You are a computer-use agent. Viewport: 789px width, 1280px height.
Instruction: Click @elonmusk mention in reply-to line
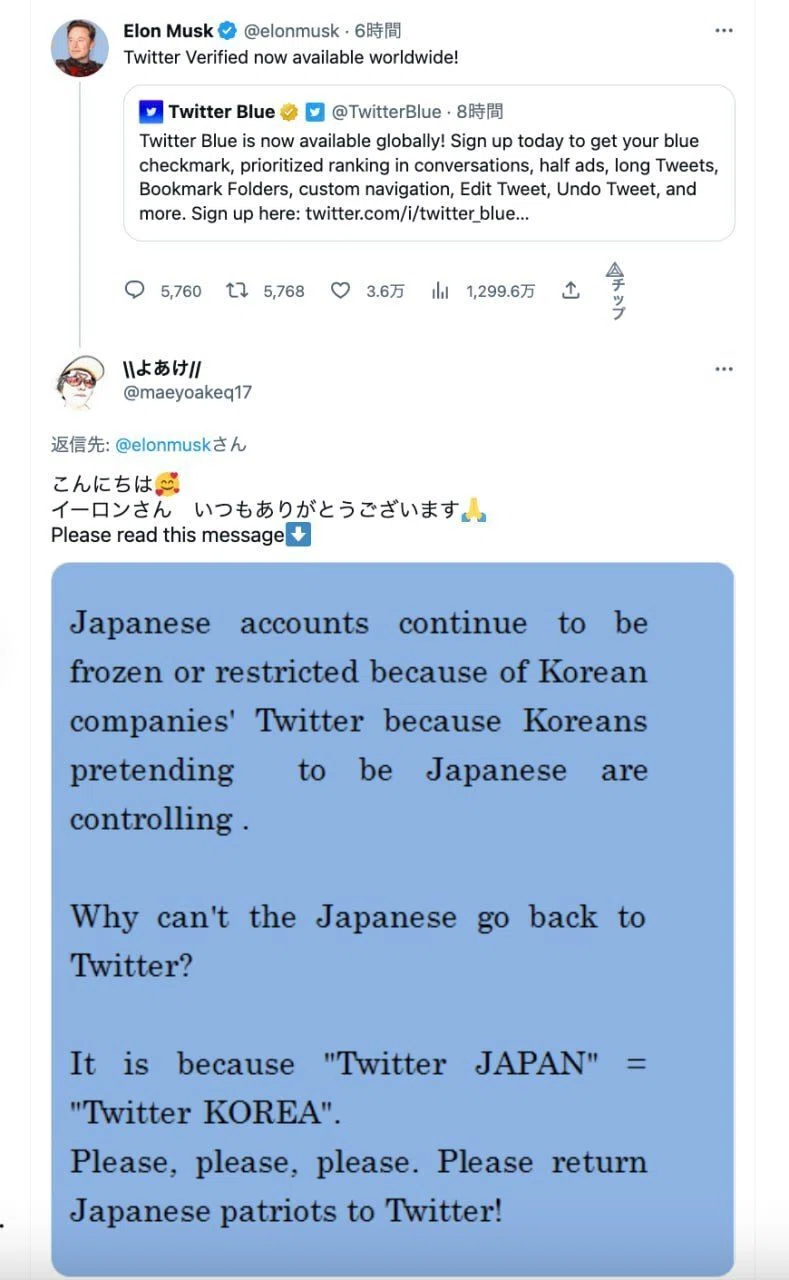pos(163,444)
